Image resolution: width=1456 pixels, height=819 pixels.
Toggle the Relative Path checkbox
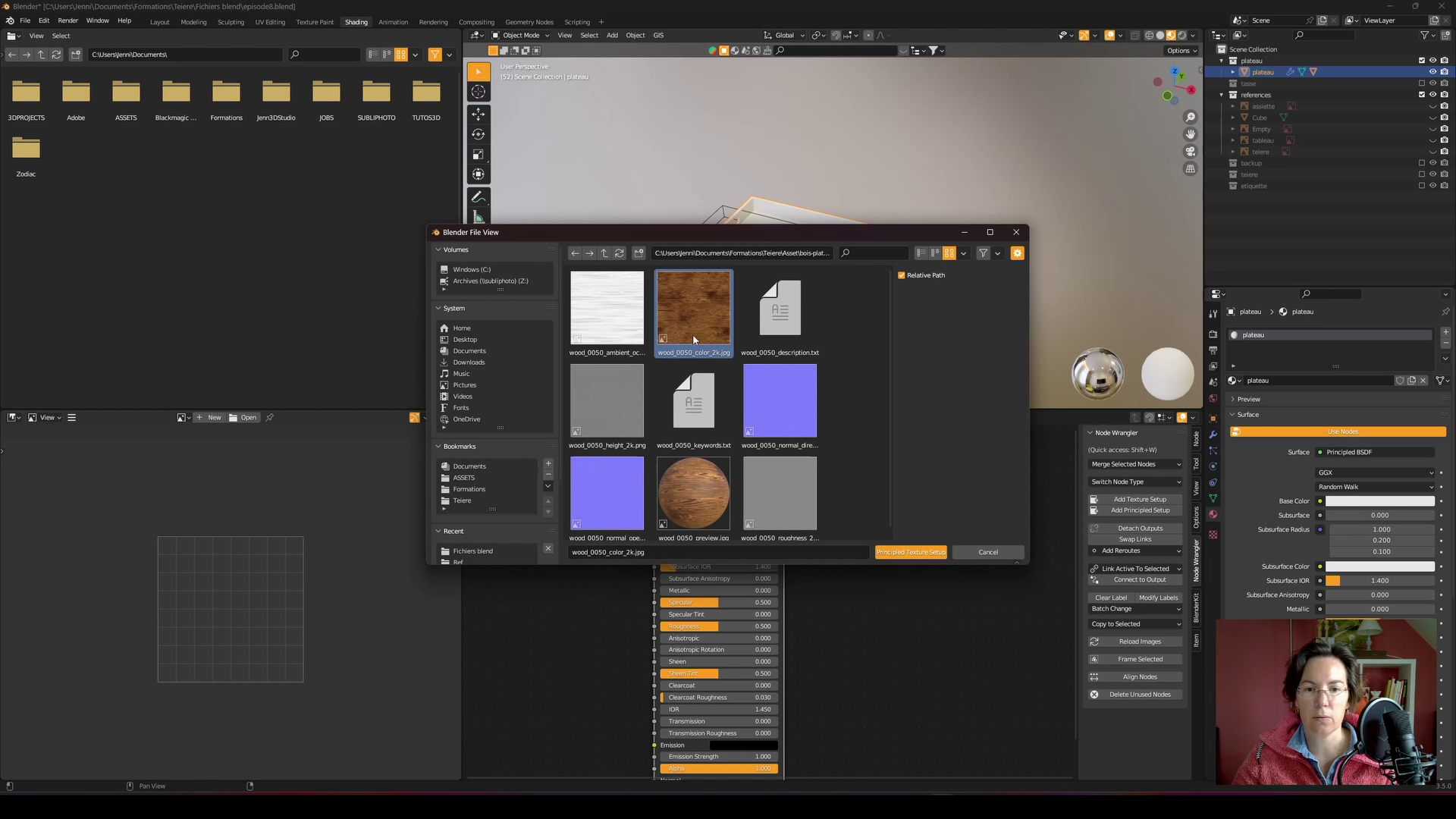click(x=902, y=275)
